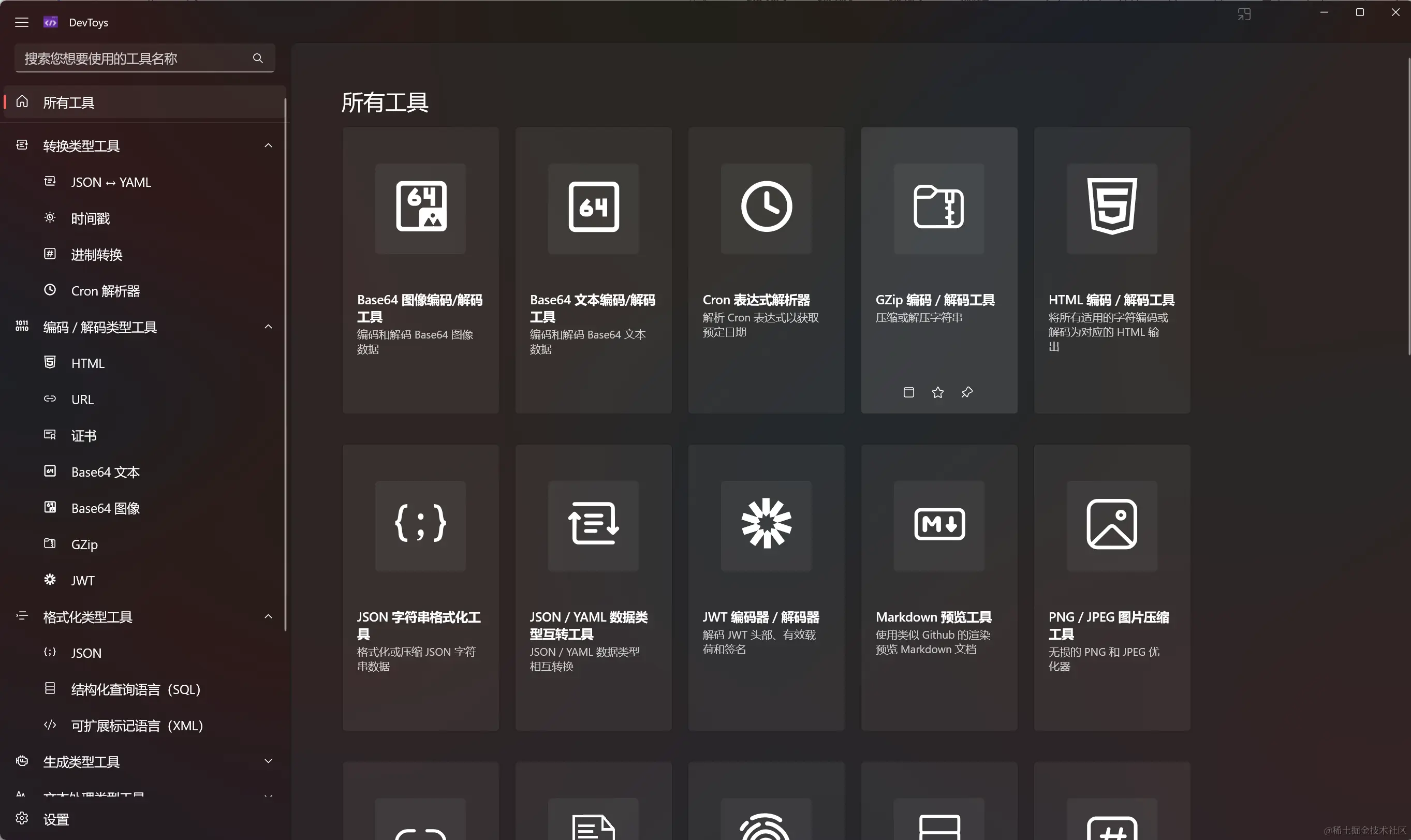Click the 编码 / 解码类型工具 group label

click(x=100, y=327)
